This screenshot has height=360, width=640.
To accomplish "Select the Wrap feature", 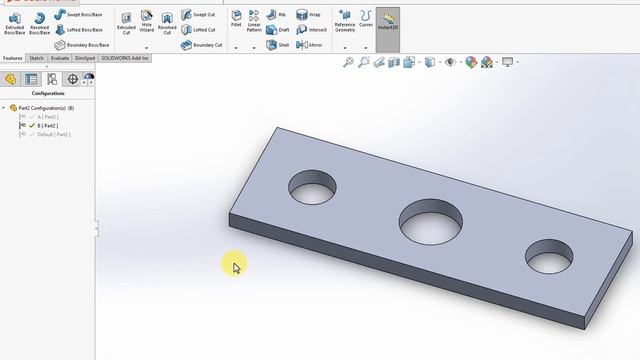I will [308, 15].
